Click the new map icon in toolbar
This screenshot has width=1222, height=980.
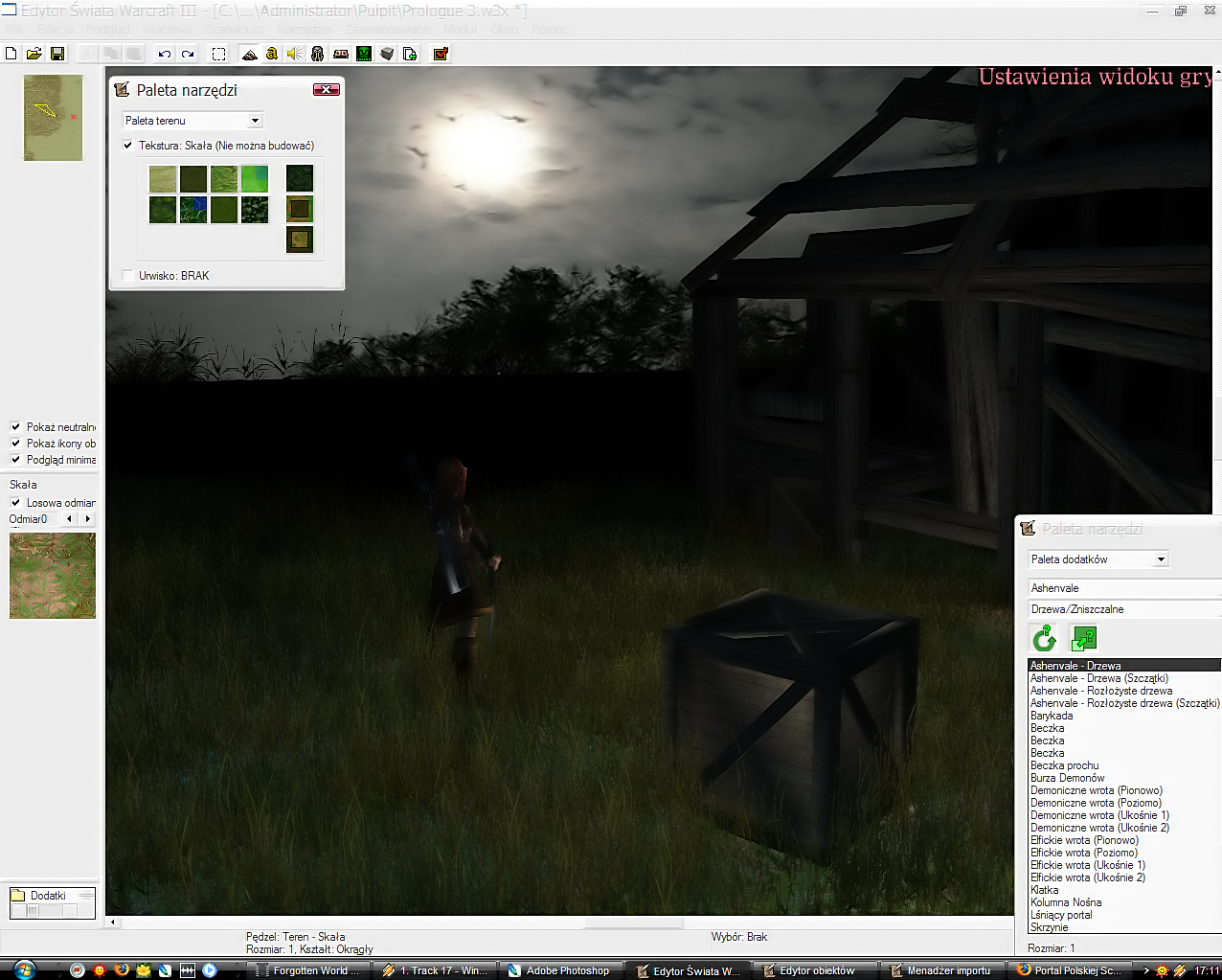click(11, 54)
